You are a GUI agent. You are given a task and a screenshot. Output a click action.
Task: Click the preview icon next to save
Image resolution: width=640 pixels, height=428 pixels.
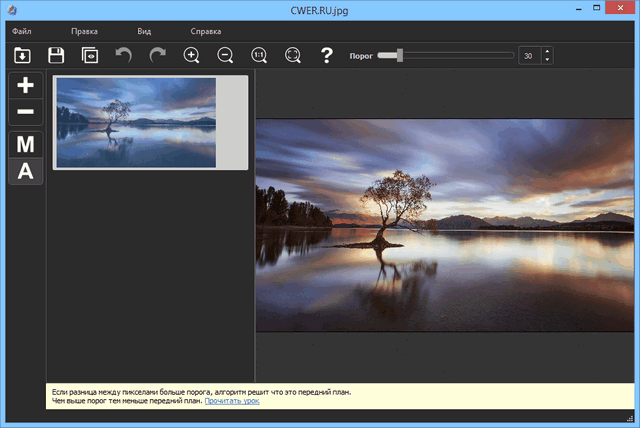(x=90, y=56)
